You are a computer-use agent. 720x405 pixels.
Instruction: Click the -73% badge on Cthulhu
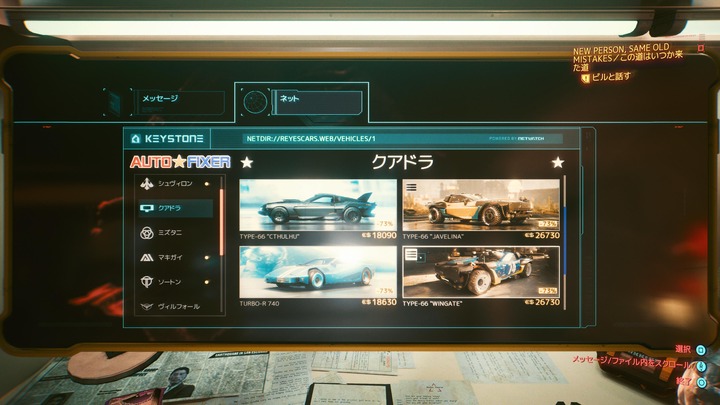tap(385, 224)
